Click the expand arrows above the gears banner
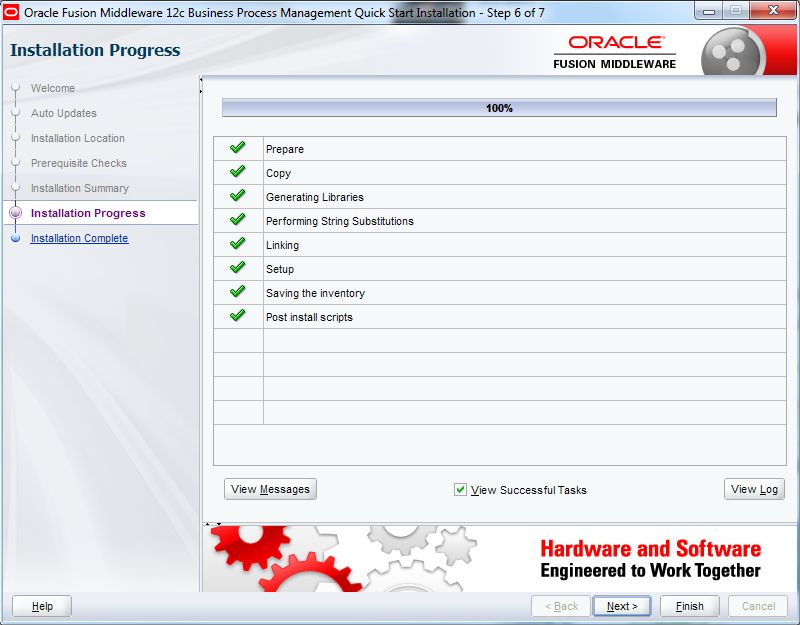Viewport: 800px width, 625px height. 213,524
